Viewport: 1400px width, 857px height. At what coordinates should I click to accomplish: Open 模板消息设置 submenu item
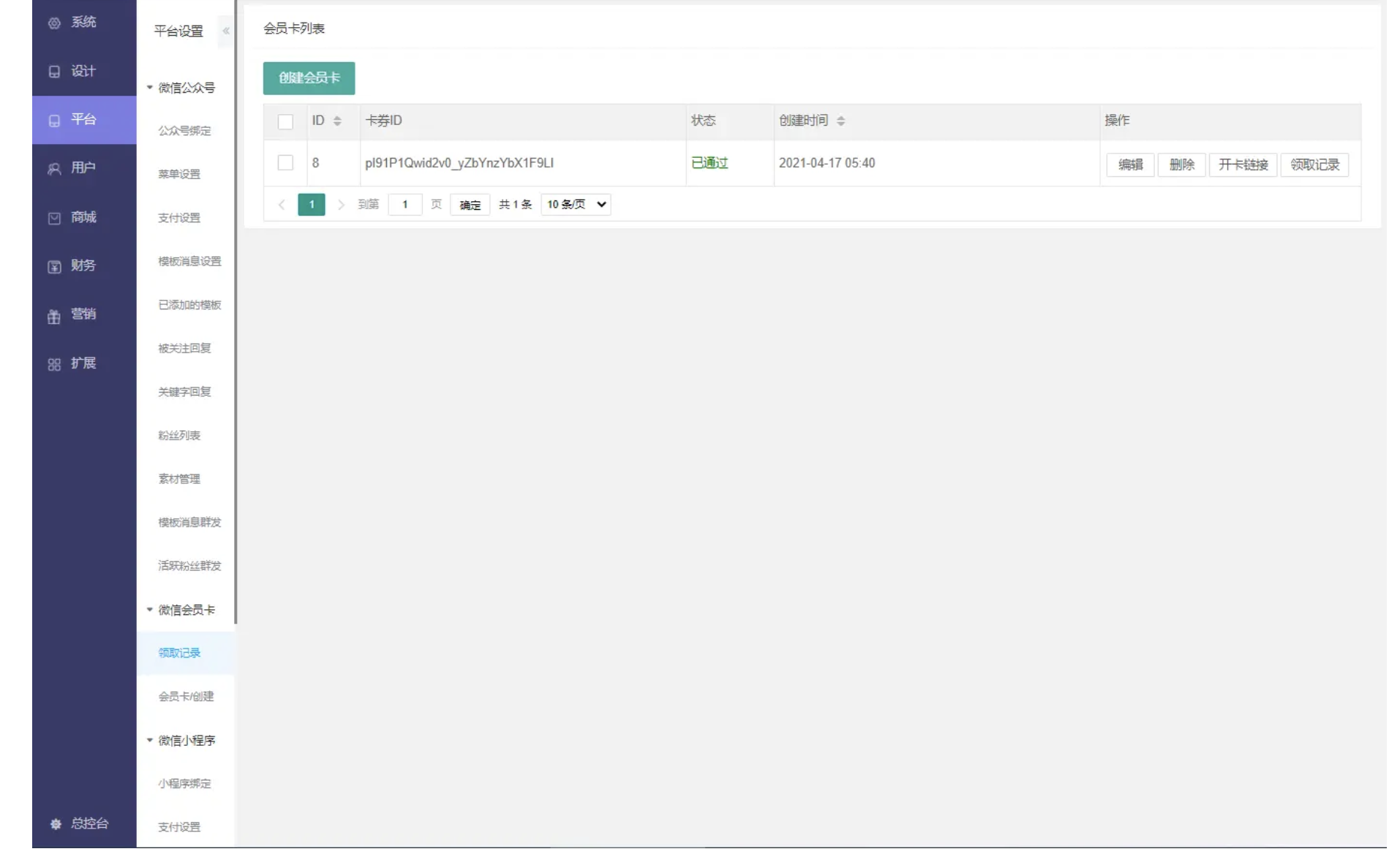[189, 261]
